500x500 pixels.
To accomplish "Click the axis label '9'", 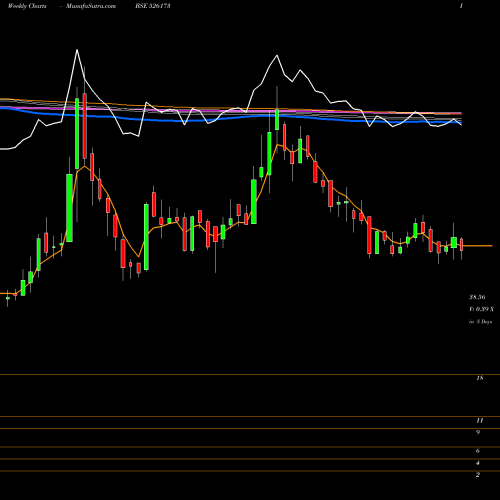I will (x=478, y=432).
